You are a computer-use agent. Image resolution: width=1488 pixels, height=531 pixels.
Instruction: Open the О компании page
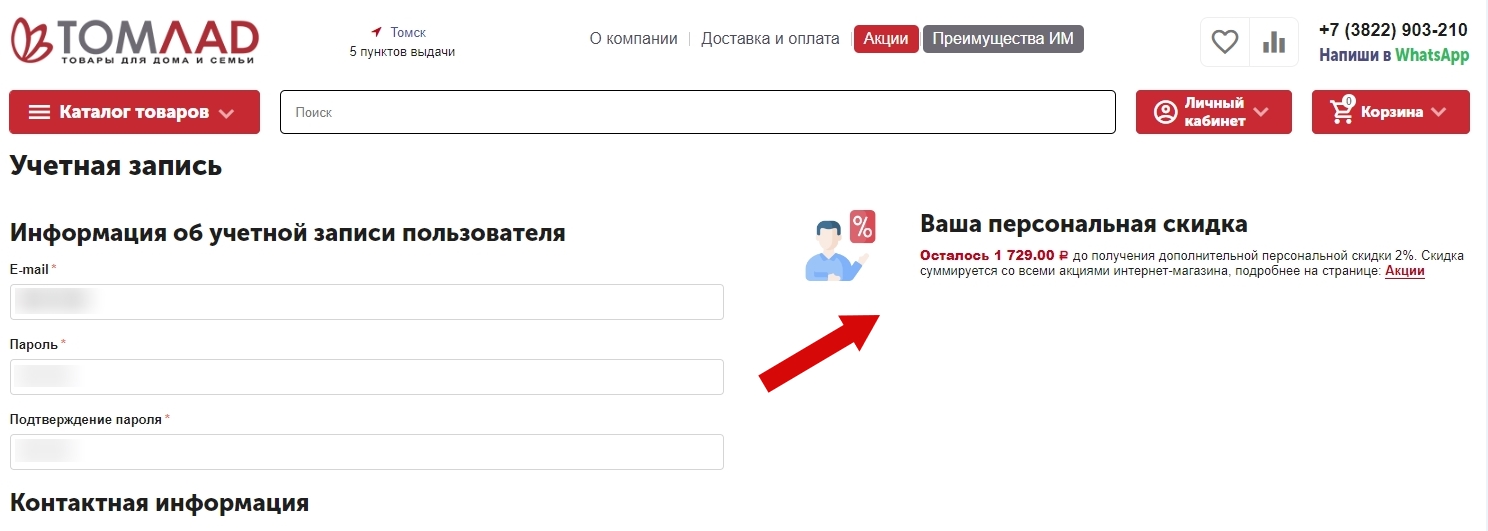633,39
